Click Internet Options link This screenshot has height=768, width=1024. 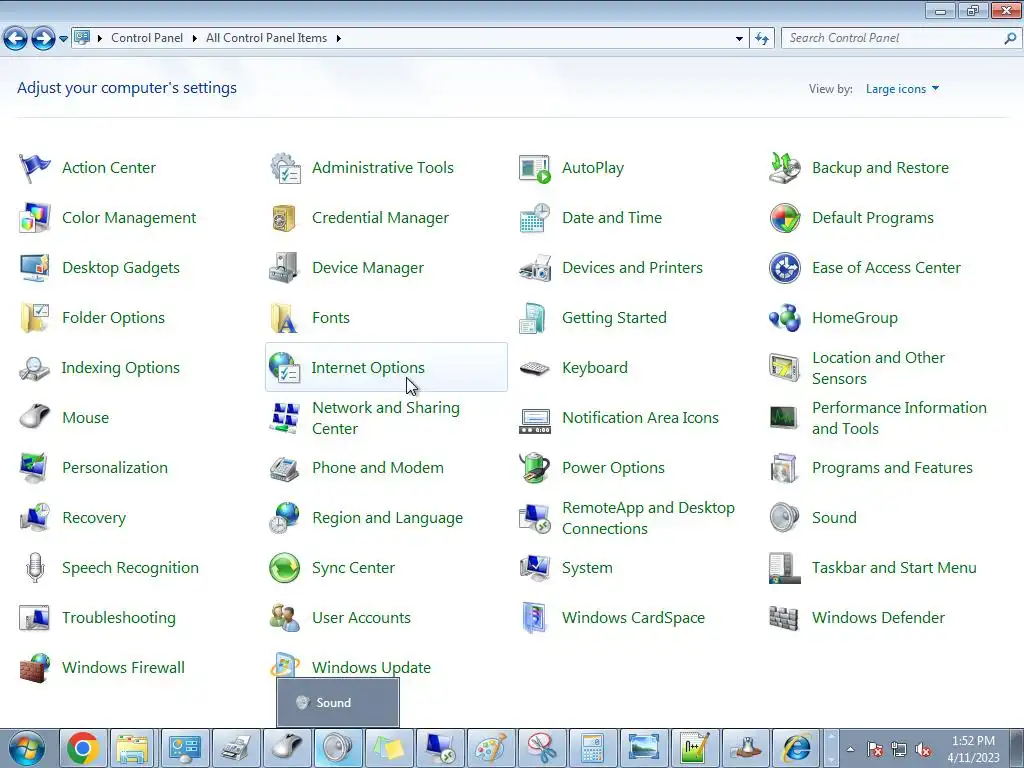[368, 368]
